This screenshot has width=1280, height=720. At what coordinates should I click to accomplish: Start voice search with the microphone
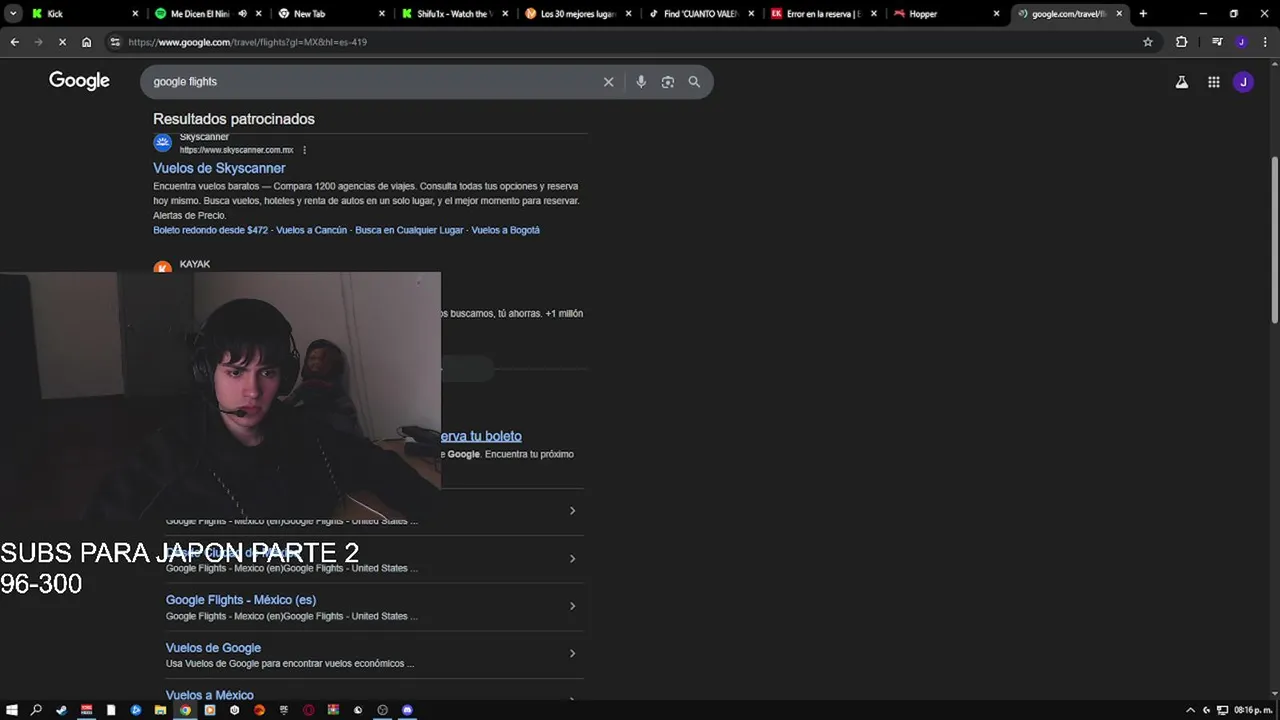[641, 82]
